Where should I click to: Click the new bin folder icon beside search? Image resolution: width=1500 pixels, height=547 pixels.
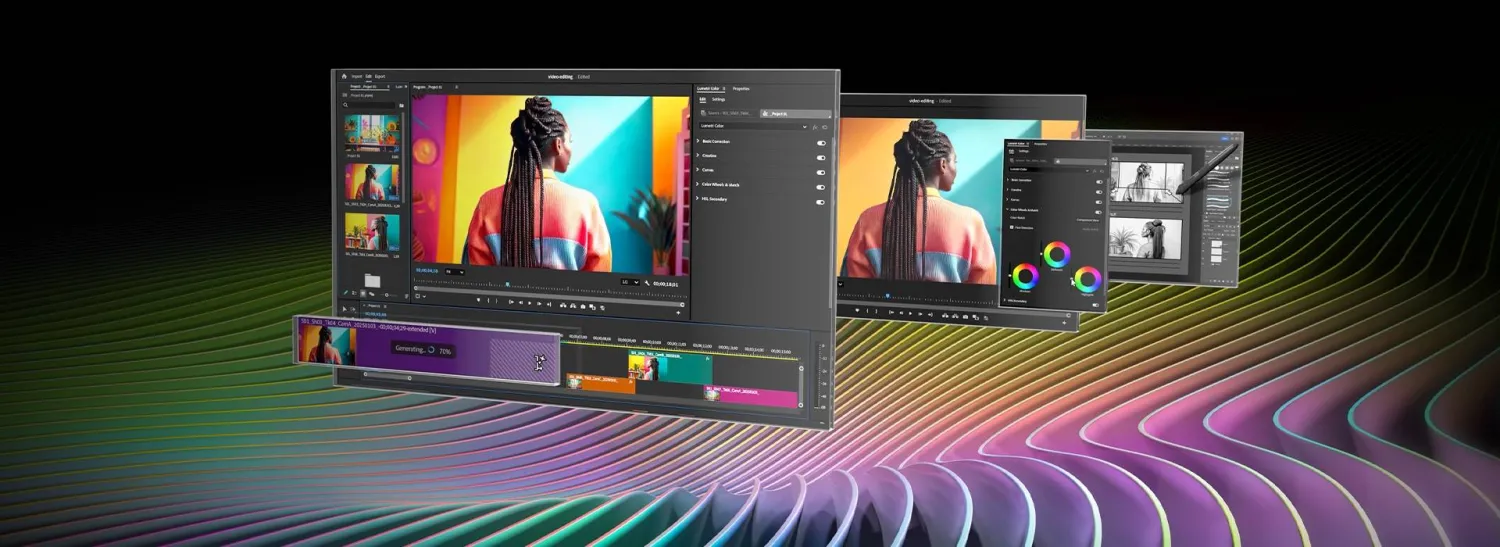tap(401, 105)
